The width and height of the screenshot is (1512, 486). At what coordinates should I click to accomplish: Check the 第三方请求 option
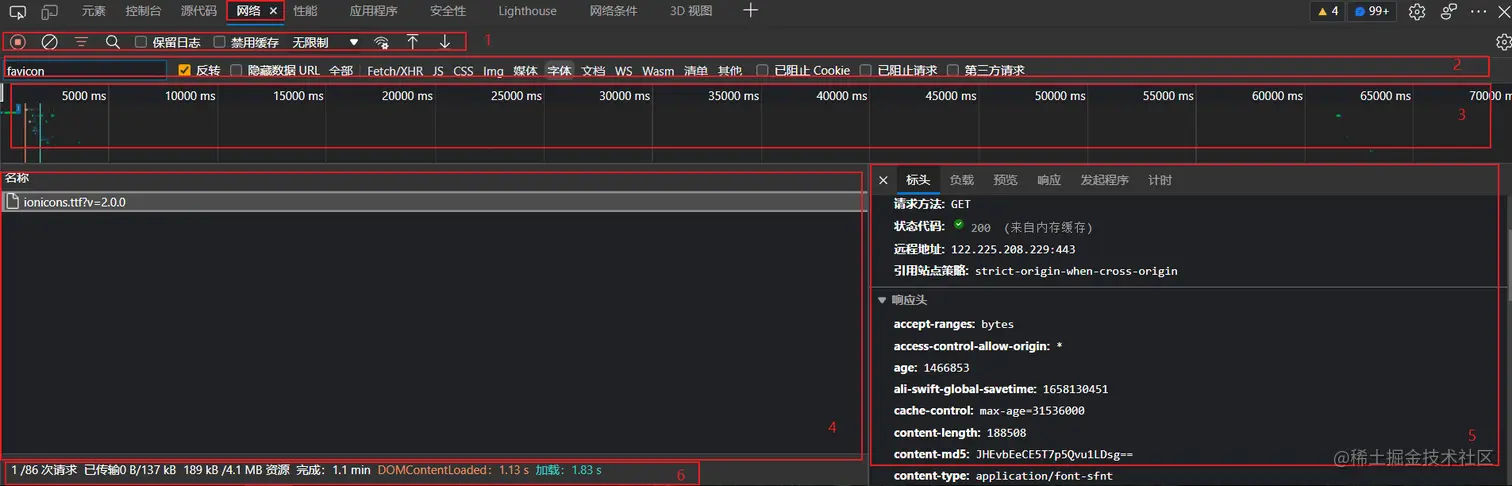pos(953,70)
